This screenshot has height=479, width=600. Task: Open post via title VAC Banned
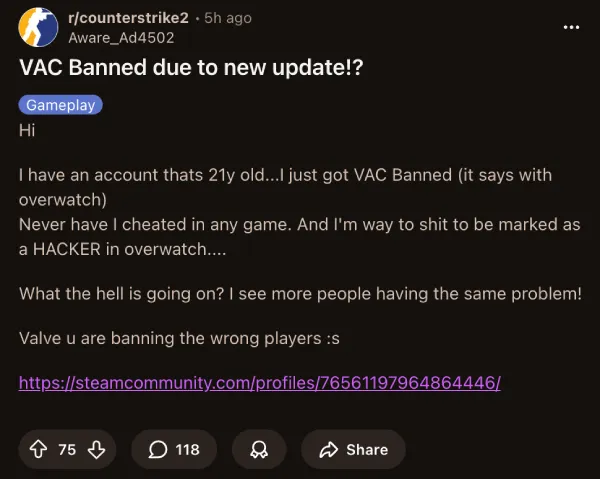tap(191, 68)
